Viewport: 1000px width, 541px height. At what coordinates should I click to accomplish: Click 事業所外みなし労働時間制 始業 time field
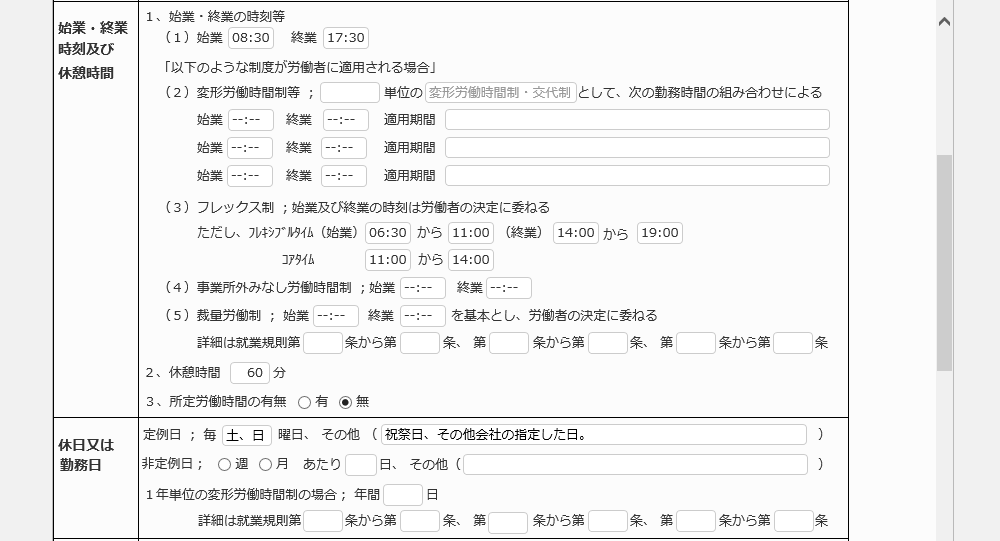click(x=422, y=288)
